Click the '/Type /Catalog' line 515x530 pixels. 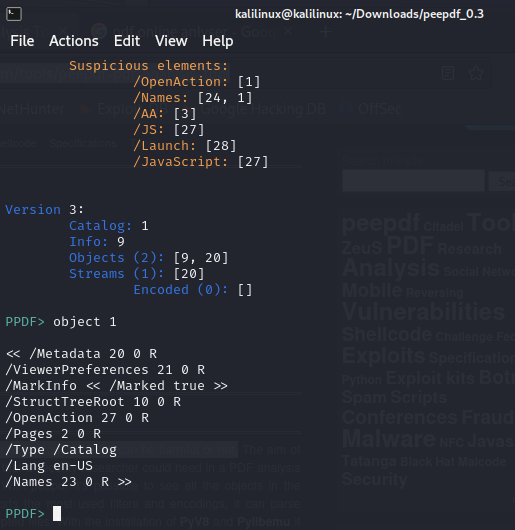61,450
